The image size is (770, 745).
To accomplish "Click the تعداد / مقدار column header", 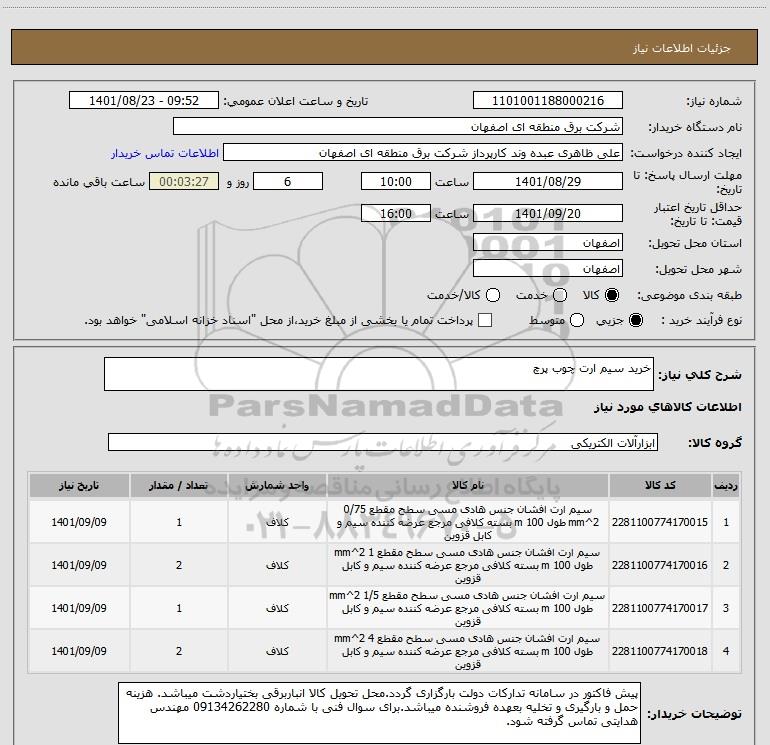I will coord(179,485).
